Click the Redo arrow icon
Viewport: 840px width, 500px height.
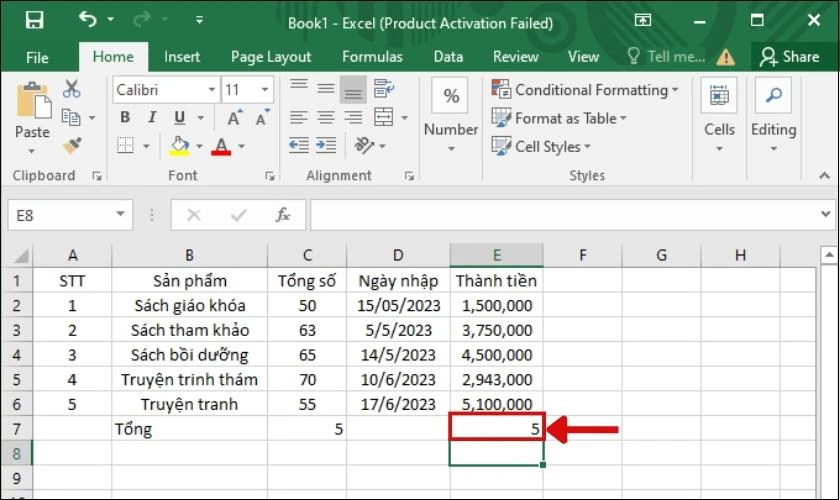click(x=142, y=20)
